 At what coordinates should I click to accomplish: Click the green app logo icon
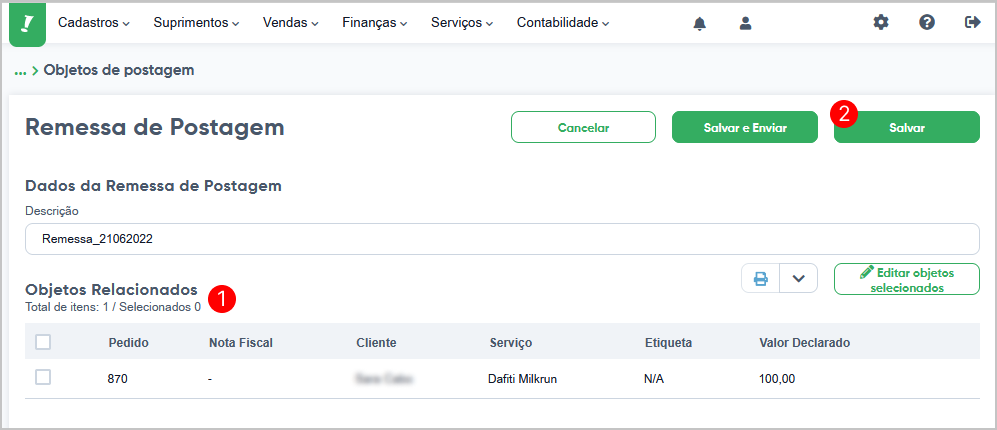(27, 24)
